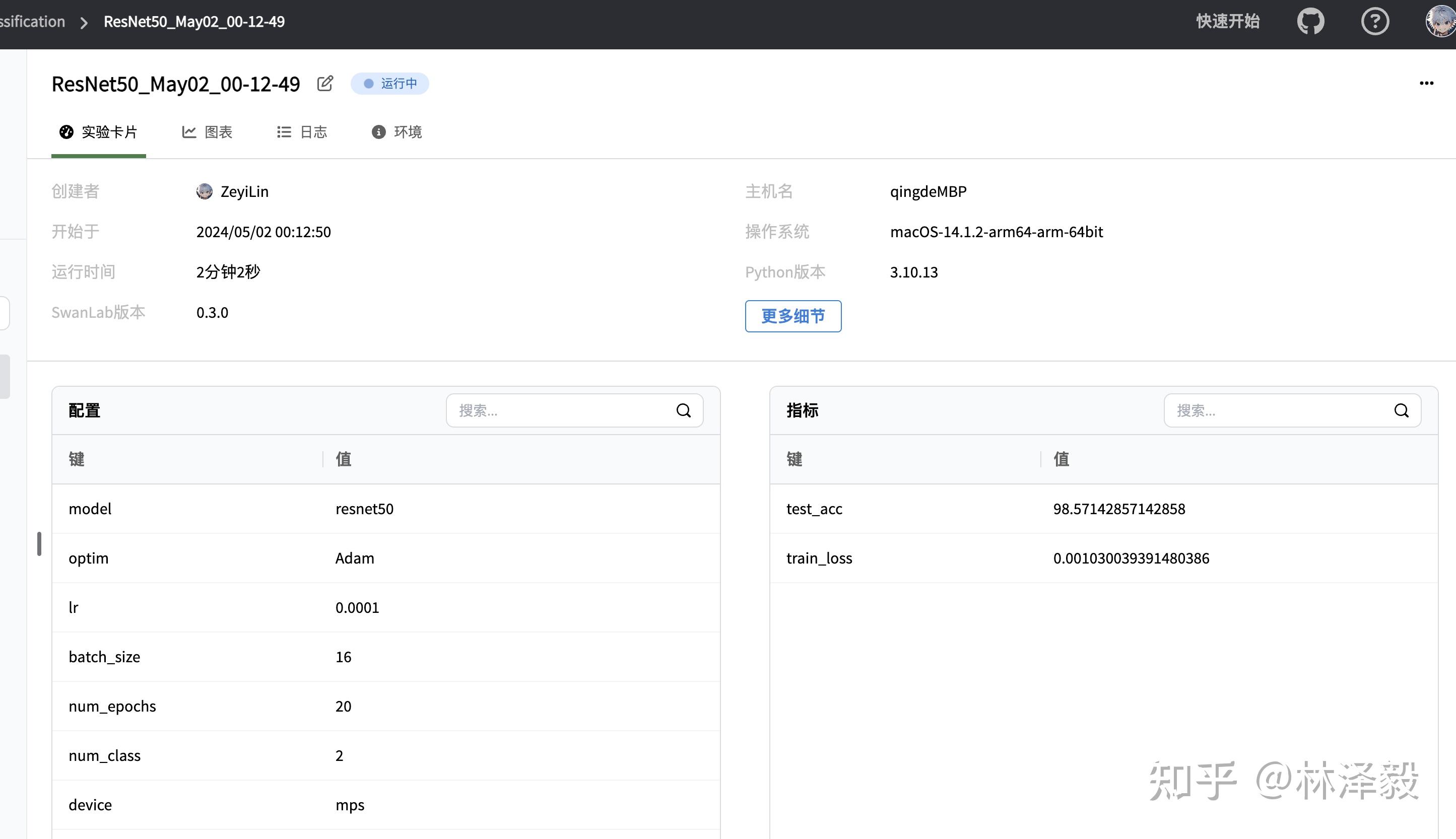Click search icon in 配置 panel
Screen dimensions: 1456x839
(683, 411)
